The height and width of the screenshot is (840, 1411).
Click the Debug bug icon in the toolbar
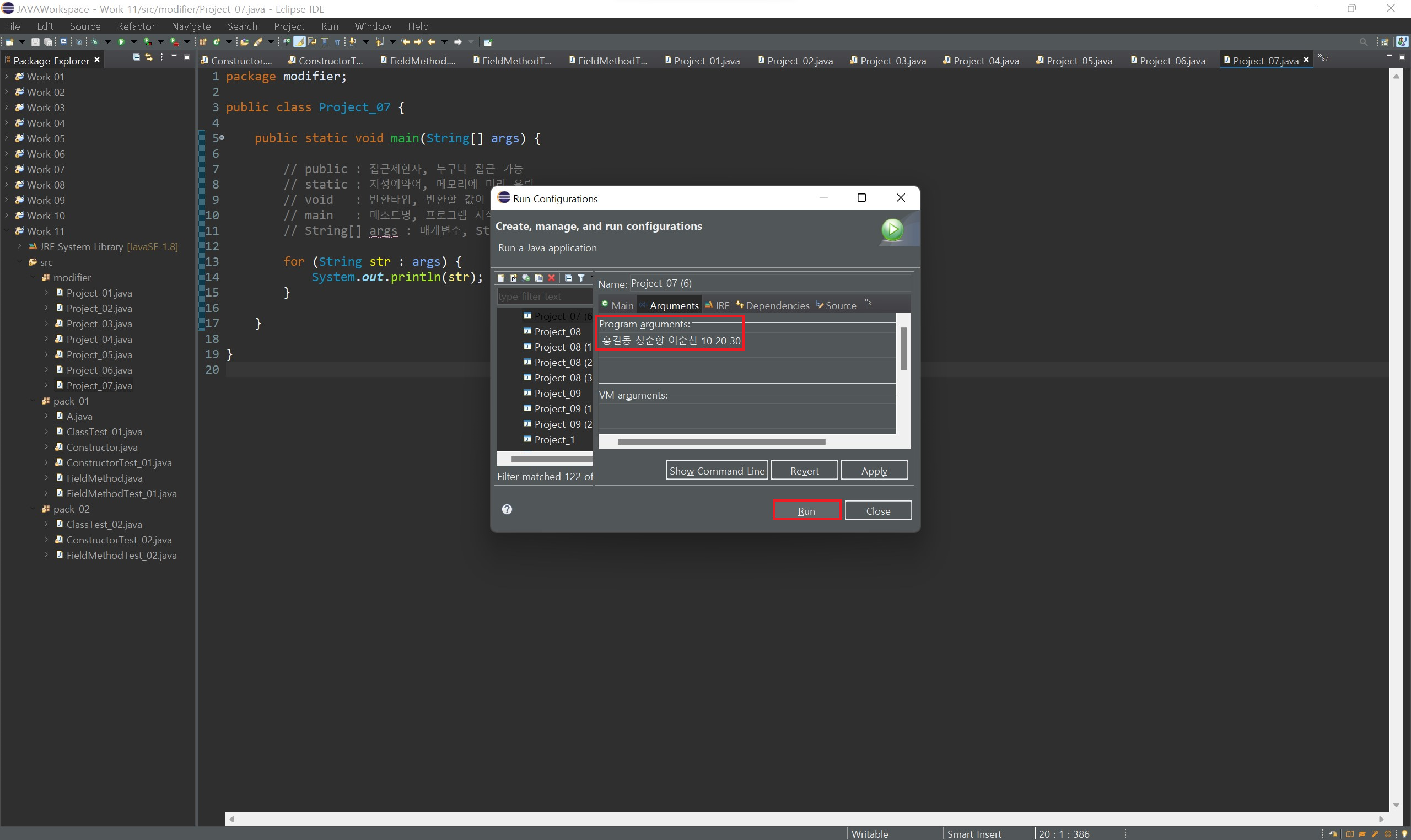coord(95,42)
